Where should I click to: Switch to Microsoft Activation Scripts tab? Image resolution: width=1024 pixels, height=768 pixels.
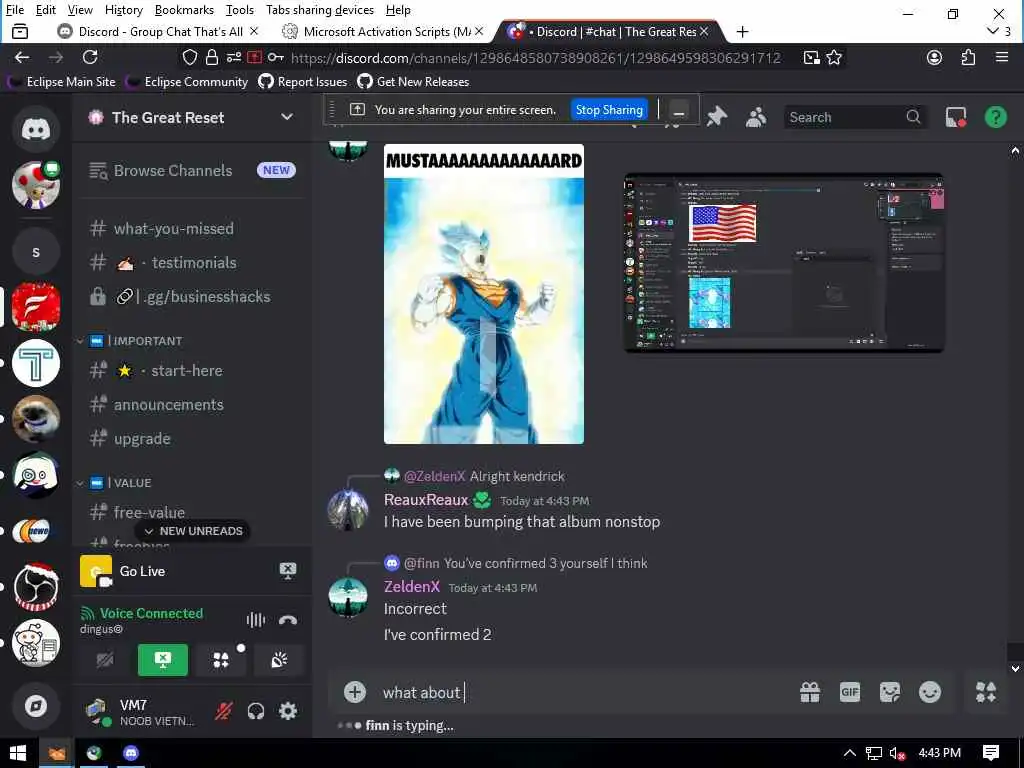point(385,31)
